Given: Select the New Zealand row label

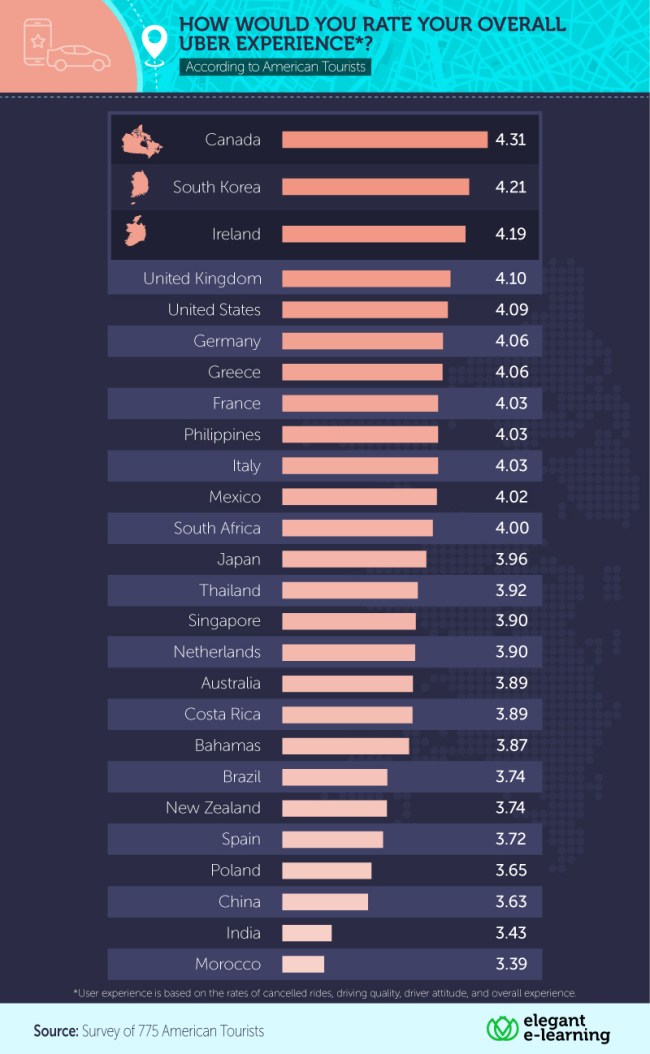Looking at the screenshot, I should click(x=213, y=808).
